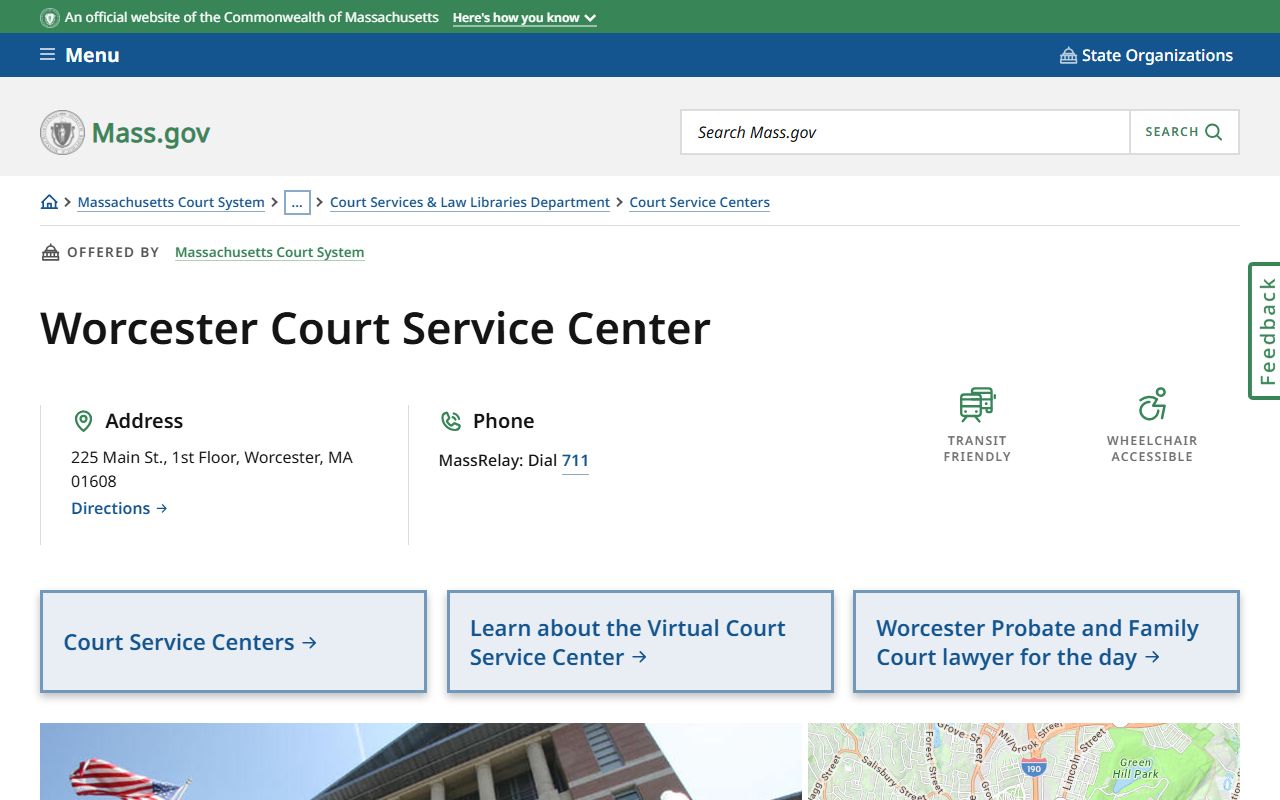1280x800 pixels.
Task: Click the 'Wheelchair Accessible' label
Action: coord(1152,448)
